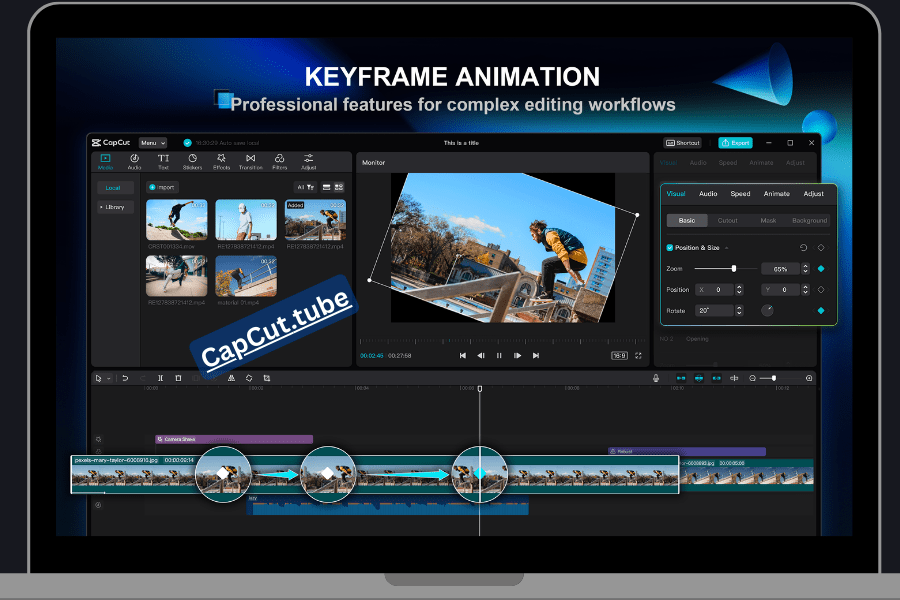Click the Position Y stepper arrows
The image size is (900, 600).
pos(805,290)
